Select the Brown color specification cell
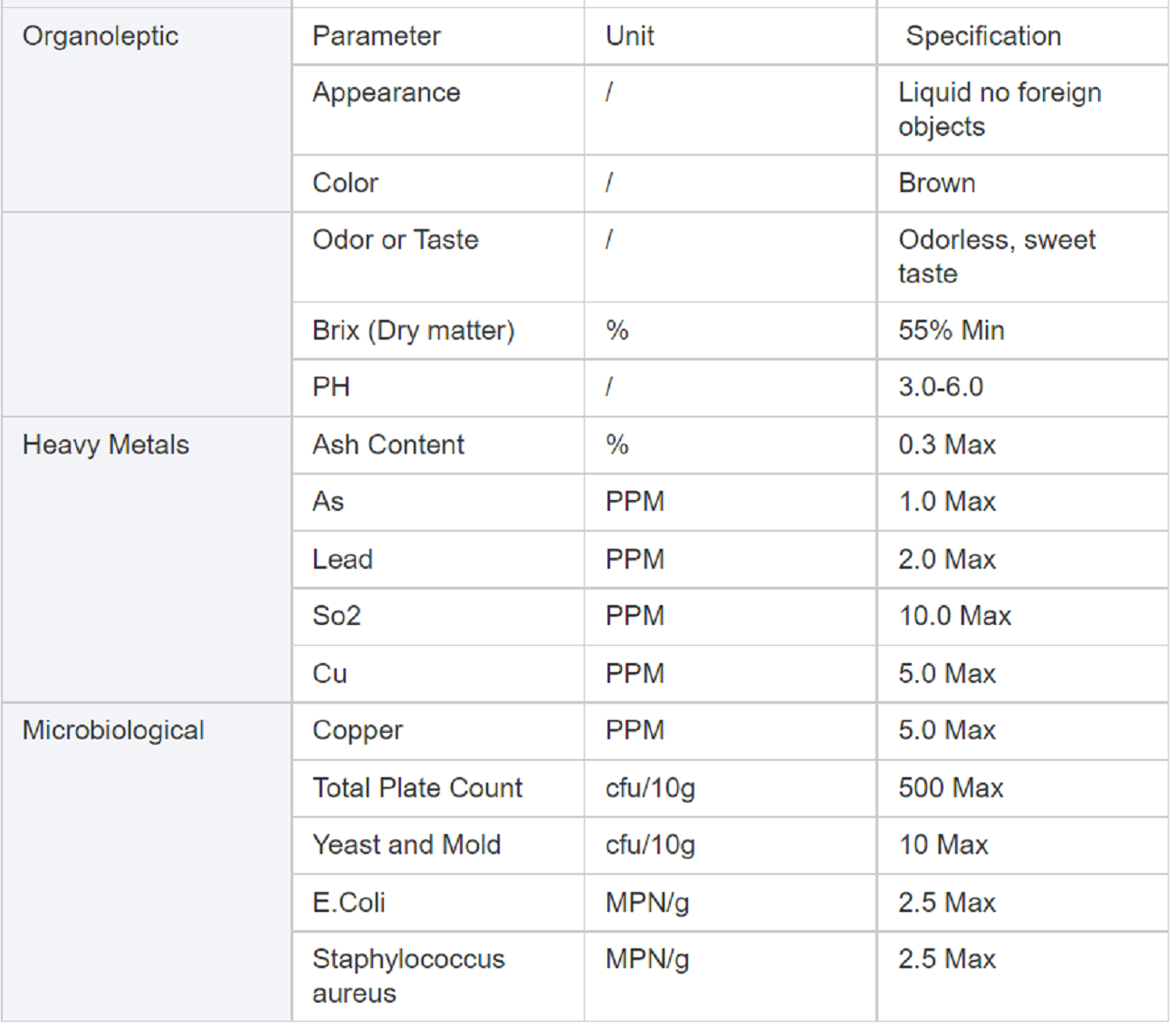The height and width of the screenshot is (1028, 1176). 1023,183
